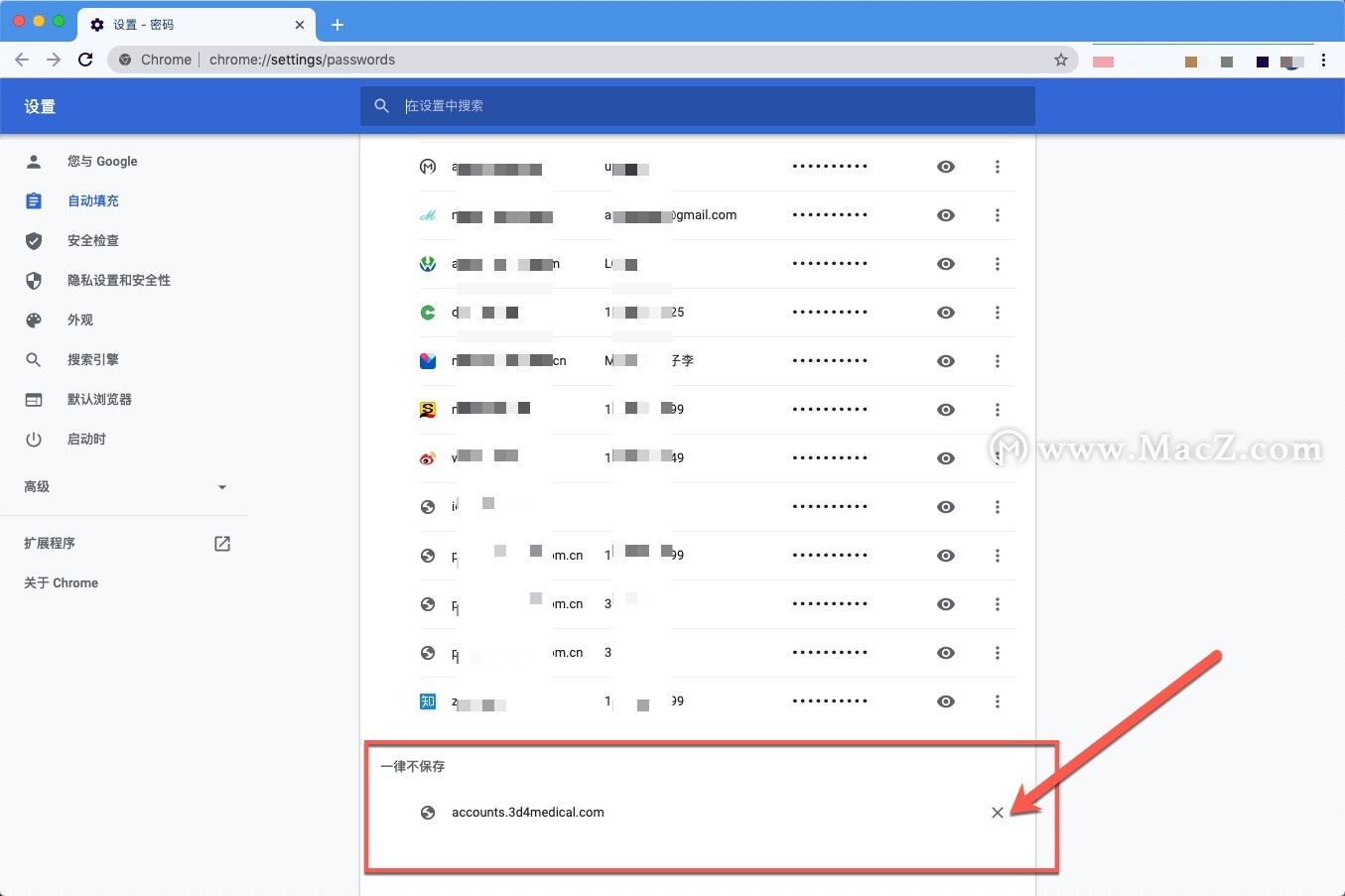1345x896 pixels.
Task: Show password for the 子李 username row
Action: click(946, 361)
